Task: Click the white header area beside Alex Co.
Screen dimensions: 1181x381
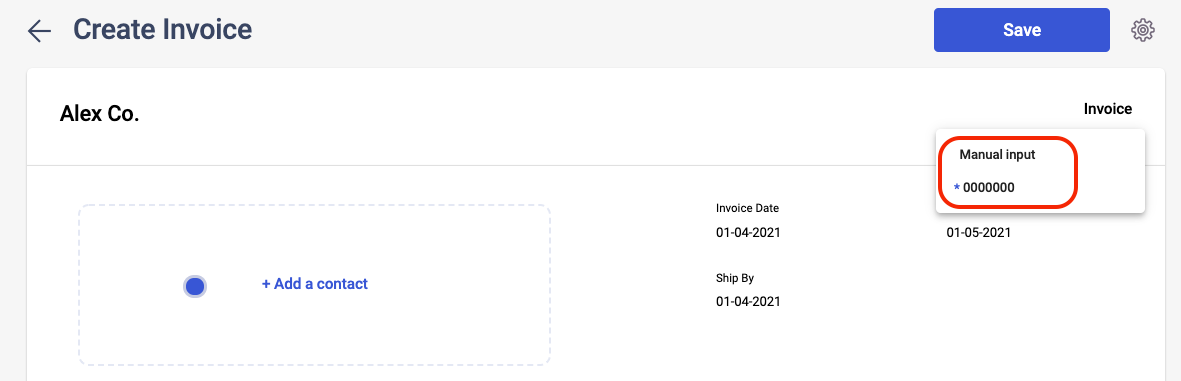Action: [603, 116]
